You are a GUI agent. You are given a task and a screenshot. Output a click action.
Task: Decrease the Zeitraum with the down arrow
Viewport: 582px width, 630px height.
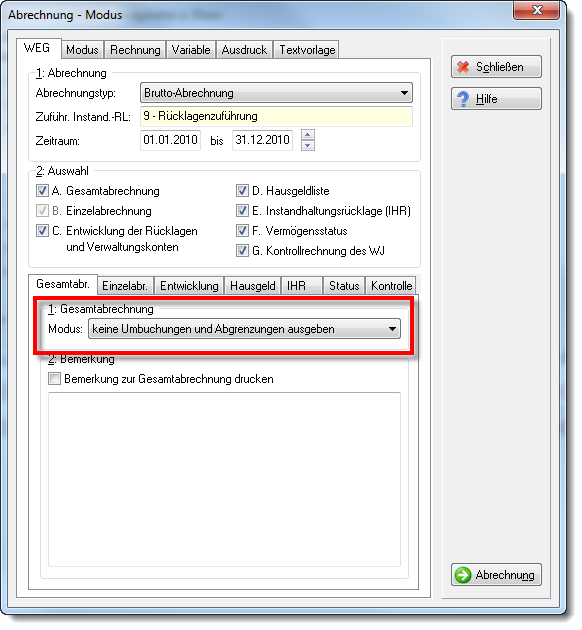click(308, 145)
